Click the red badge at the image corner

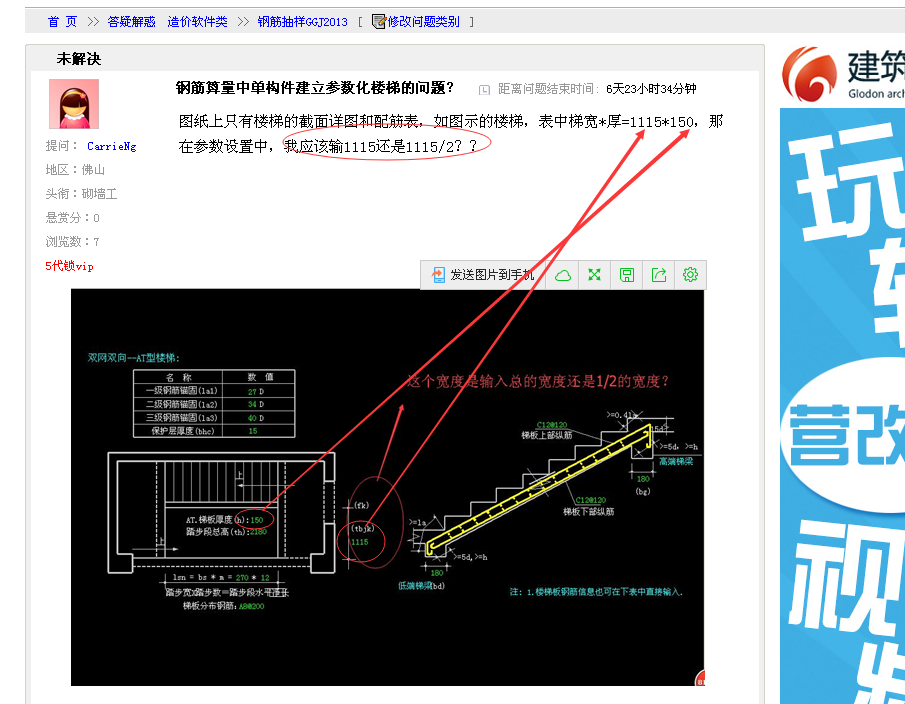point(700,678)
